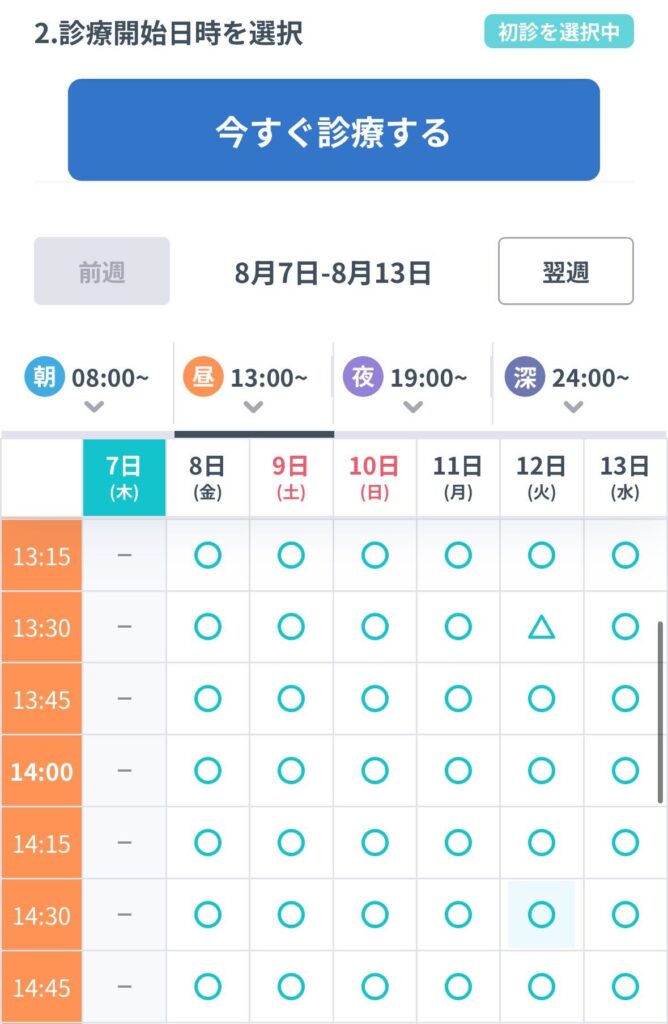Tap the 初診を選択中 badge
668x1024 pixels.
point(559,31)
